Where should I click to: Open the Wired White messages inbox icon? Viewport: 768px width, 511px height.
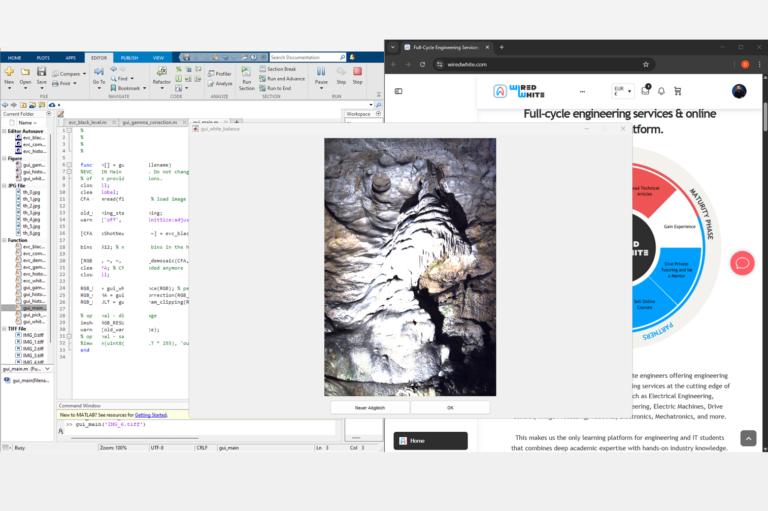coord(646,90)
